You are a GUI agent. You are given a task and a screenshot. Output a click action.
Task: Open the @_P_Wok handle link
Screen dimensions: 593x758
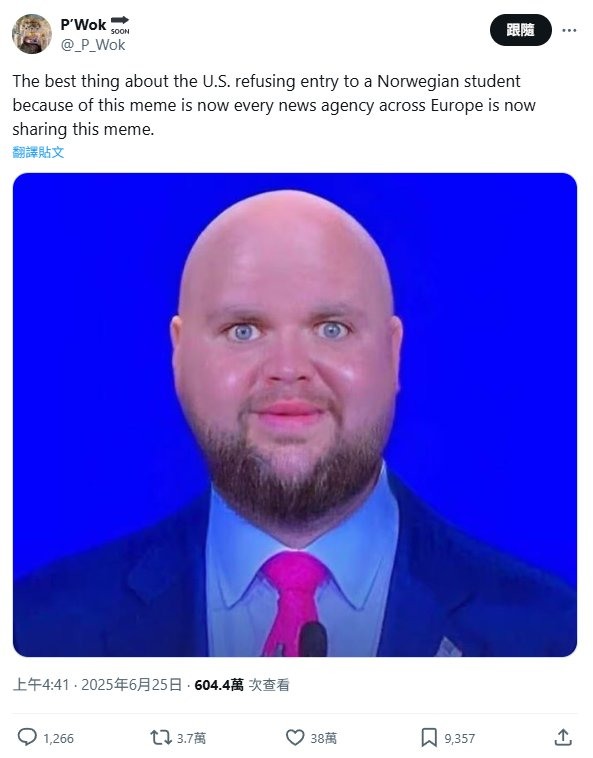tap(93, 45)
